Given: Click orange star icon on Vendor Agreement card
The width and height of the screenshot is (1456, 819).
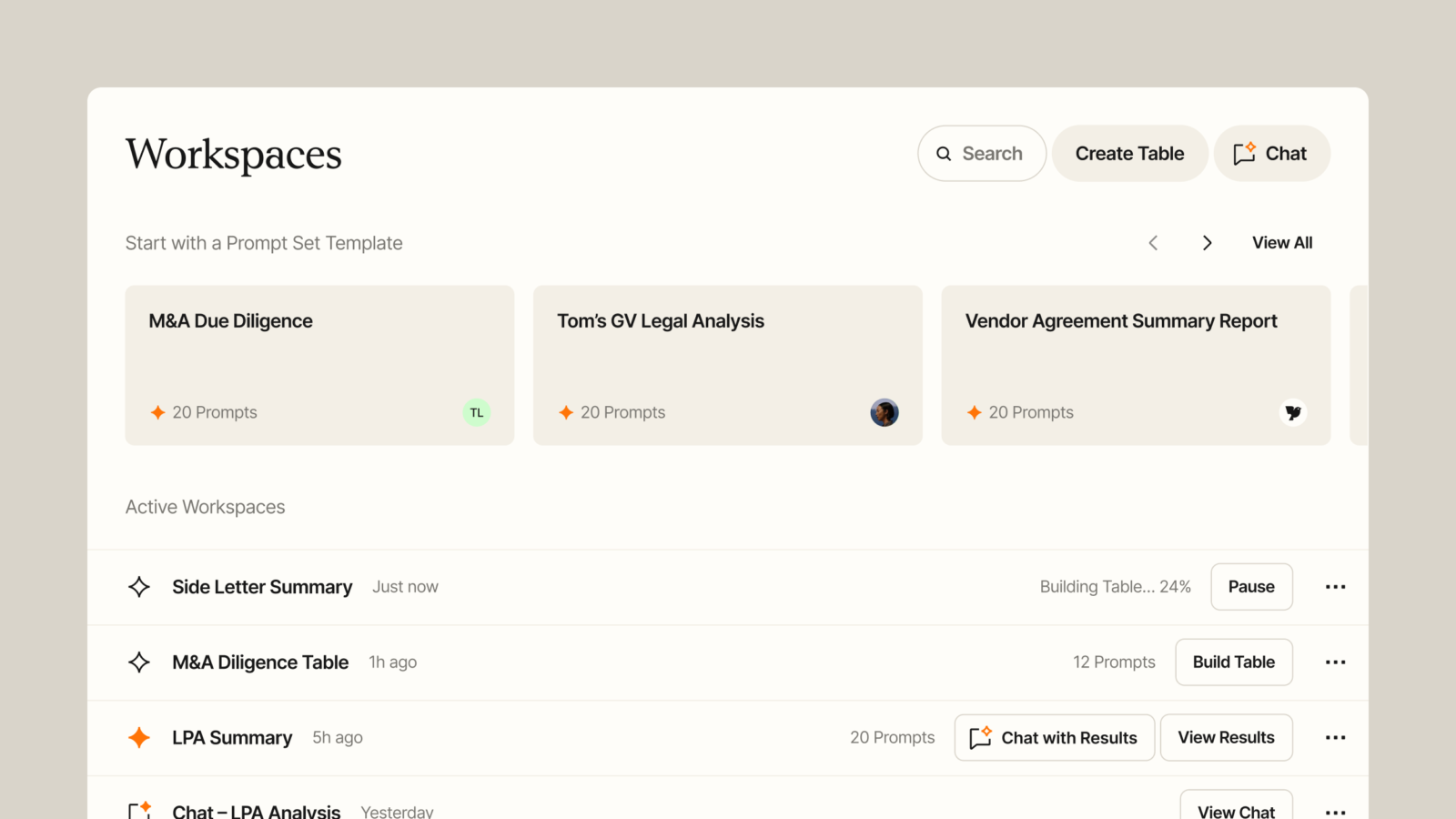Looking at the screenshot, I should [975, 412].
